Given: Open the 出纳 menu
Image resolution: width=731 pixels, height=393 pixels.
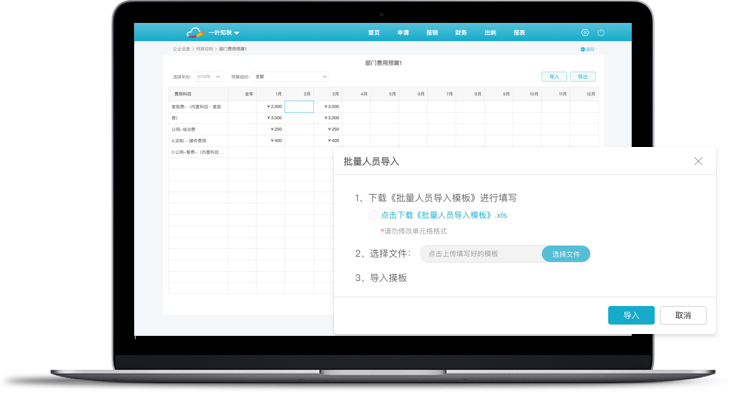Looking at the screenshot, I should click(x=490, y=33).
